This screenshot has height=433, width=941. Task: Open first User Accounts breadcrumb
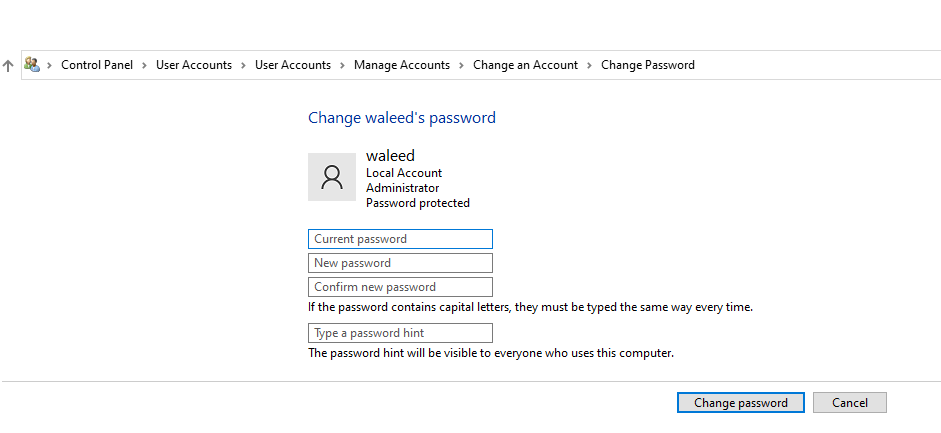[194, 65]
